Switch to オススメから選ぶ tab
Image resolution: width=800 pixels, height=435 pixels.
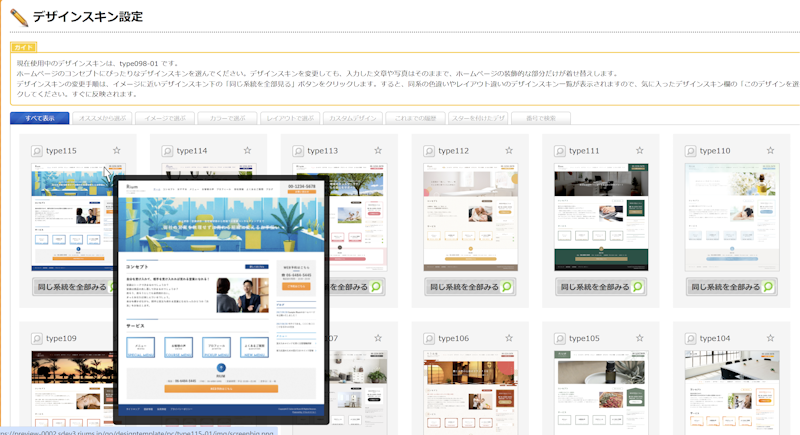coord(102,118)
